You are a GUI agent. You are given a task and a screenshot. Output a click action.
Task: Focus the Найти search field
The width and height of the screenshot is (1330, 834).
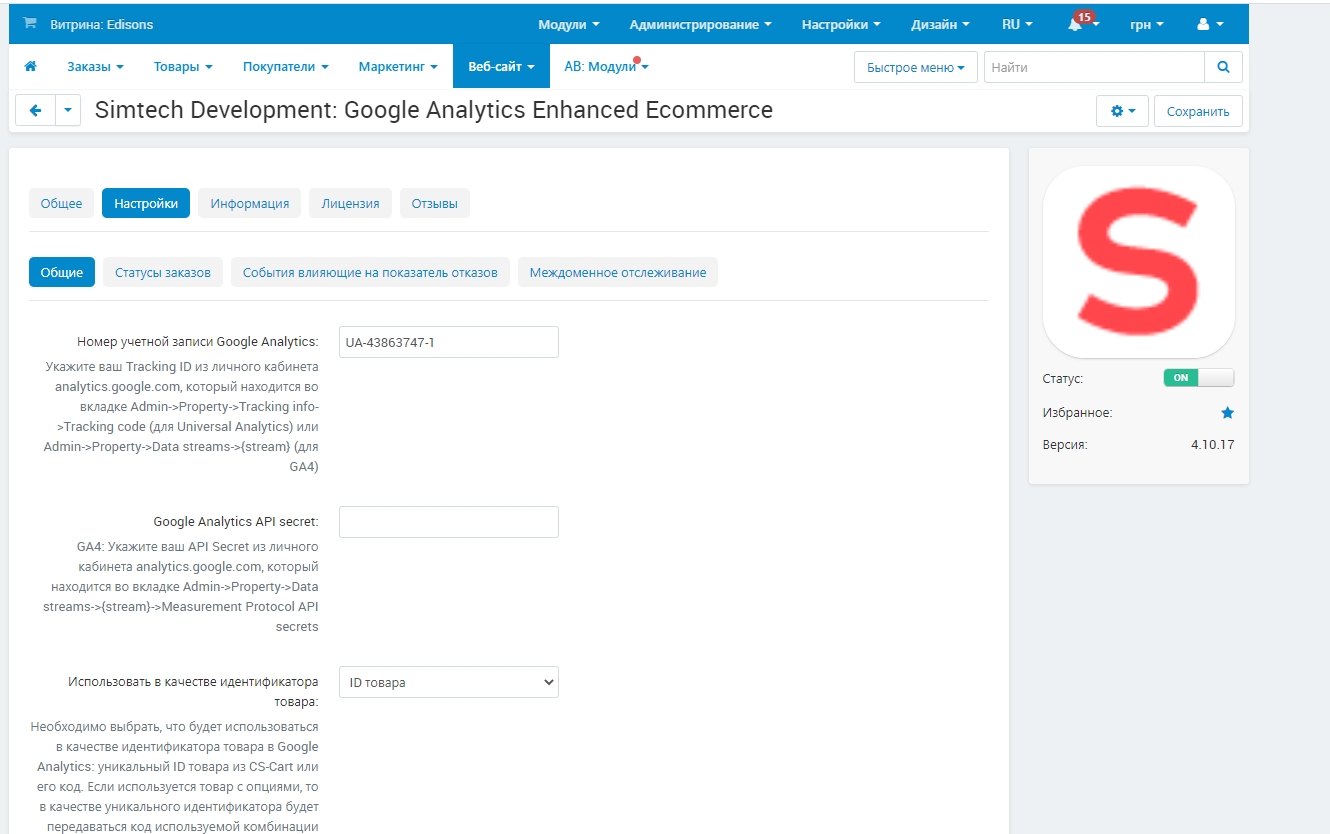[1094, 67]
